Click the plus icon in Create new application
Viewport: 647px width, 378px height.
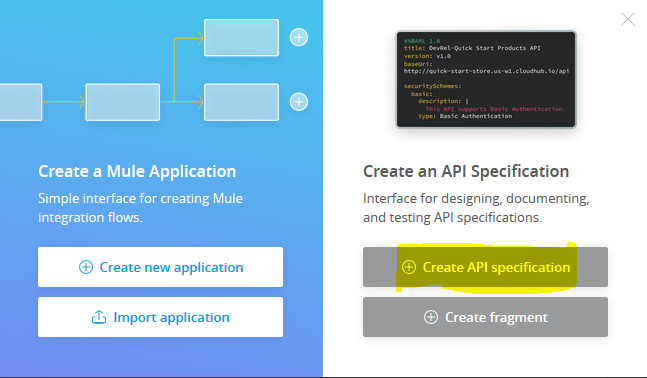pos(86,267)
